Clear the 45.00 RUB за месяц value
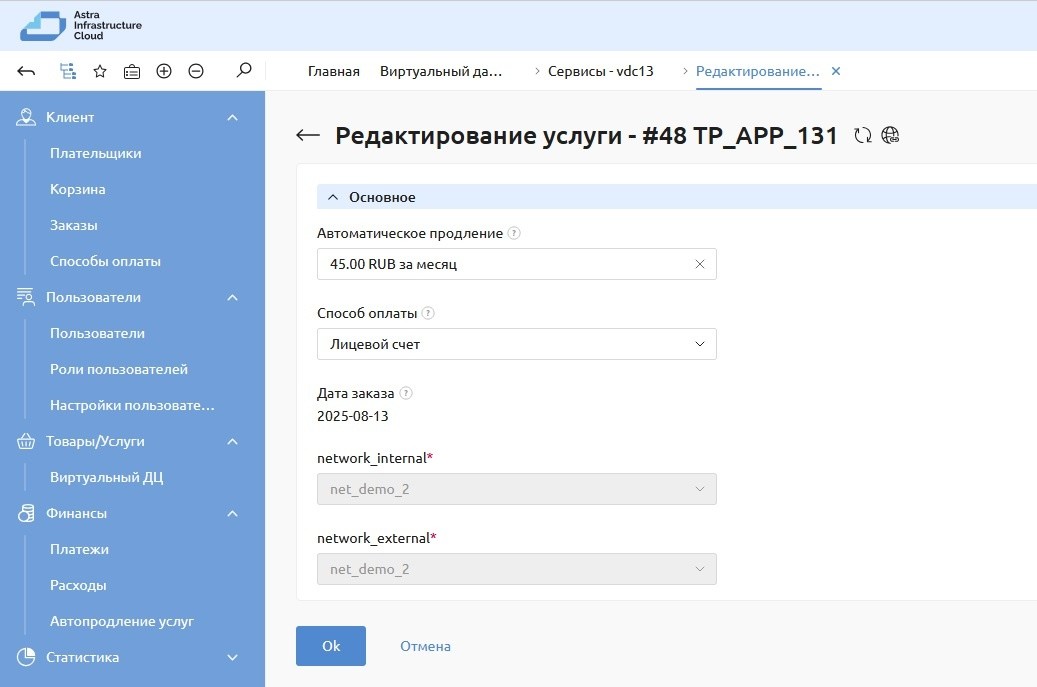The image size is (1037, 687). 700,264
